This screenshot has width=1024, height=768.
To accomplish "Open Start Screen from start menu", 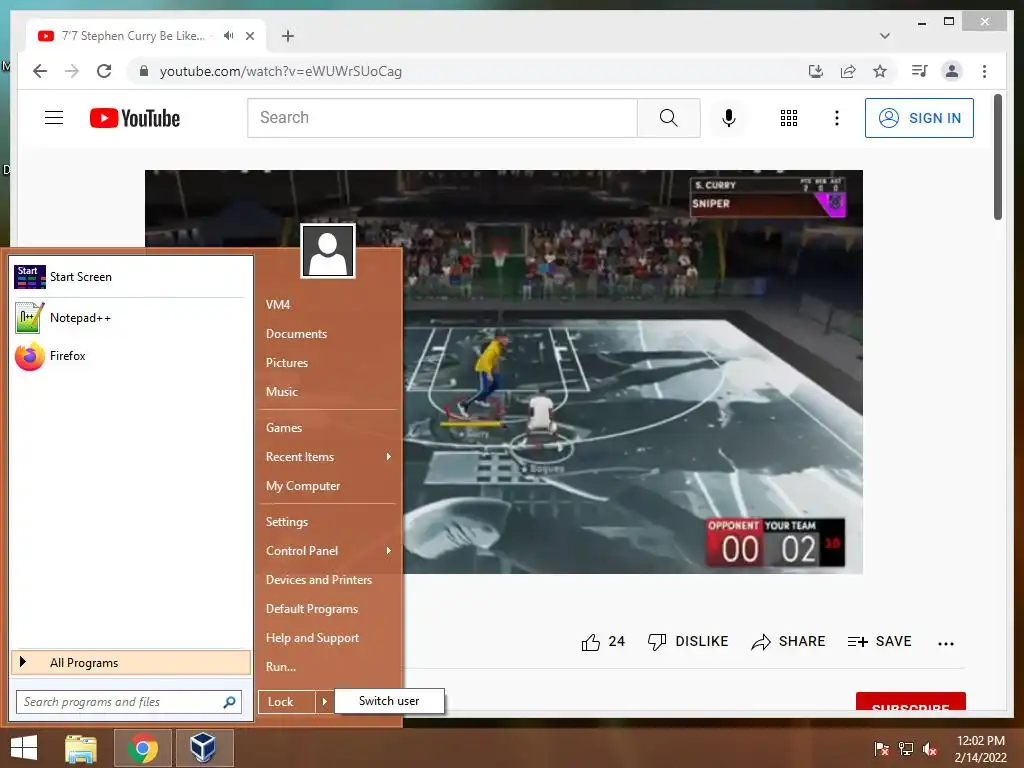I will pyautogui.click(x=131, y=277).
